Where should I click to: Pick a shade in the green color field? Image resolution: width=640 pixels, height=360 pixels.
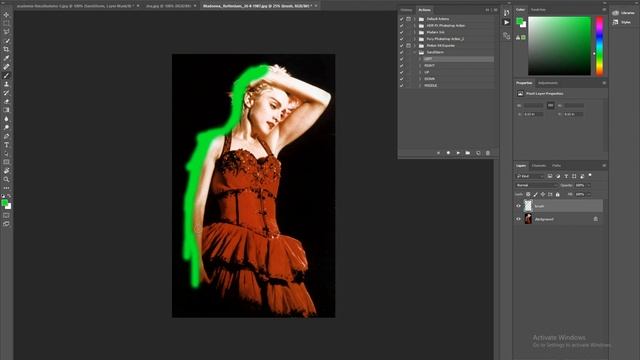[559, 46]
